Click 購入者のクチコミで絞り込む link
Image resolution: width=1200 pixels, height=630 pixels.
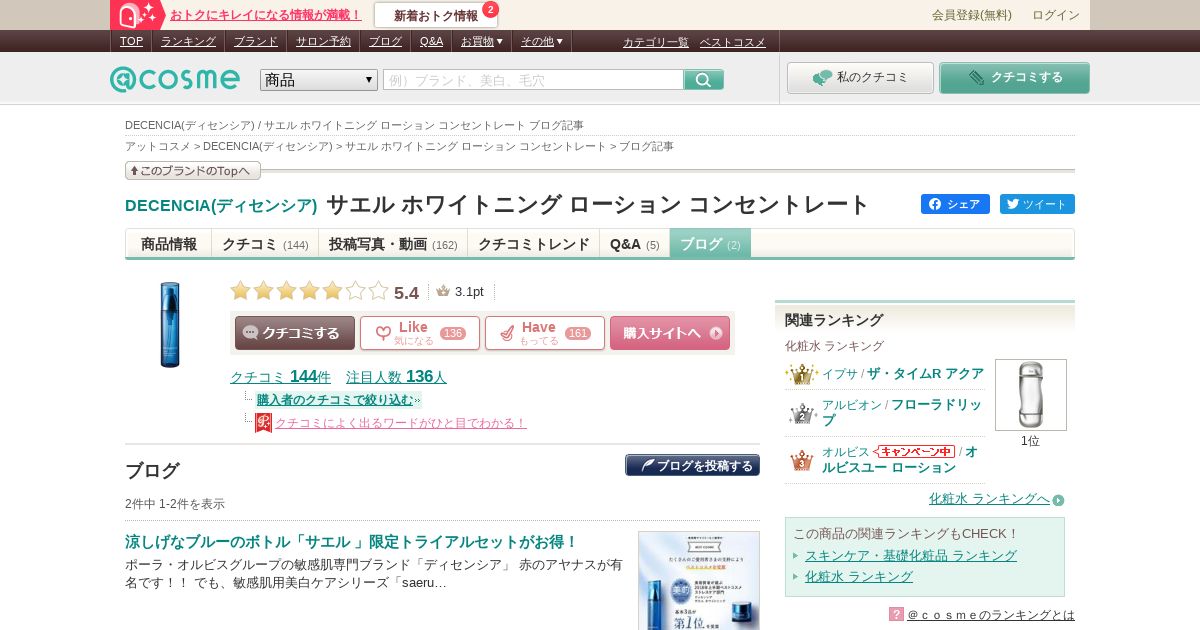click(x=338, y=400)
